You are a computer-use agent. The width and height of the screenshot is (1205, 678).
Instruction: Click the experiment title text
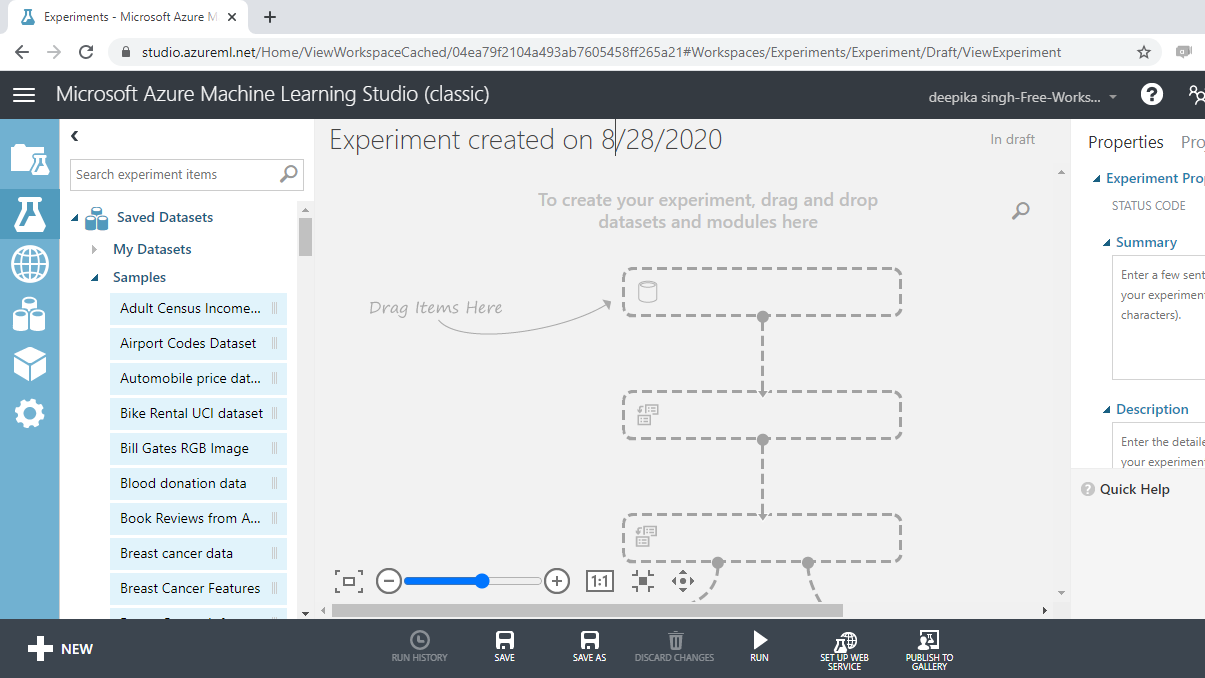[x=526, y=140]
